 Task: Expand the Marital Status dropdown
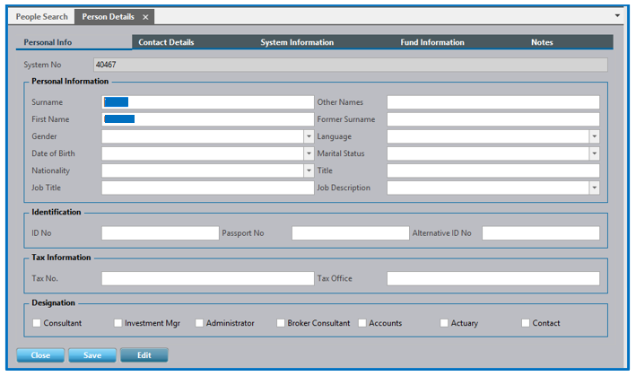594,153
